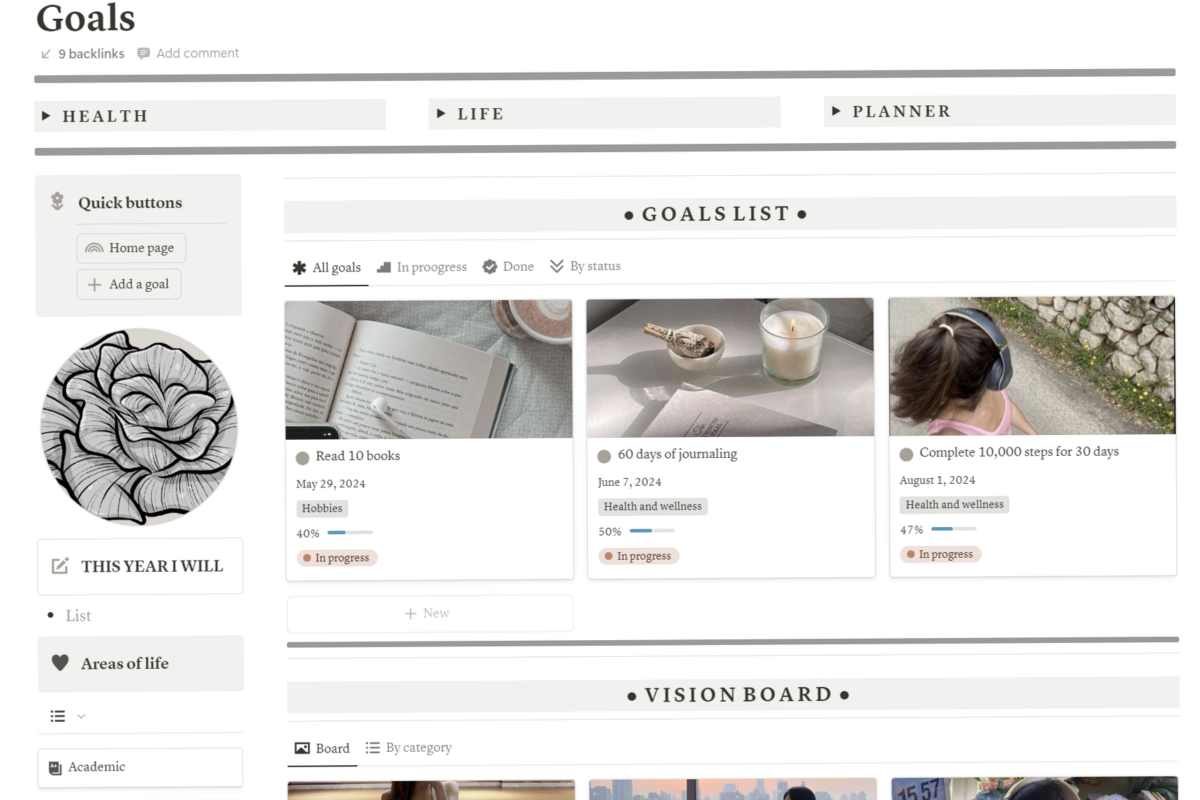Click the flower icon next to Quick buttons
The height and width of the screenshot is (800, 1200).
(x=58, y=202)
